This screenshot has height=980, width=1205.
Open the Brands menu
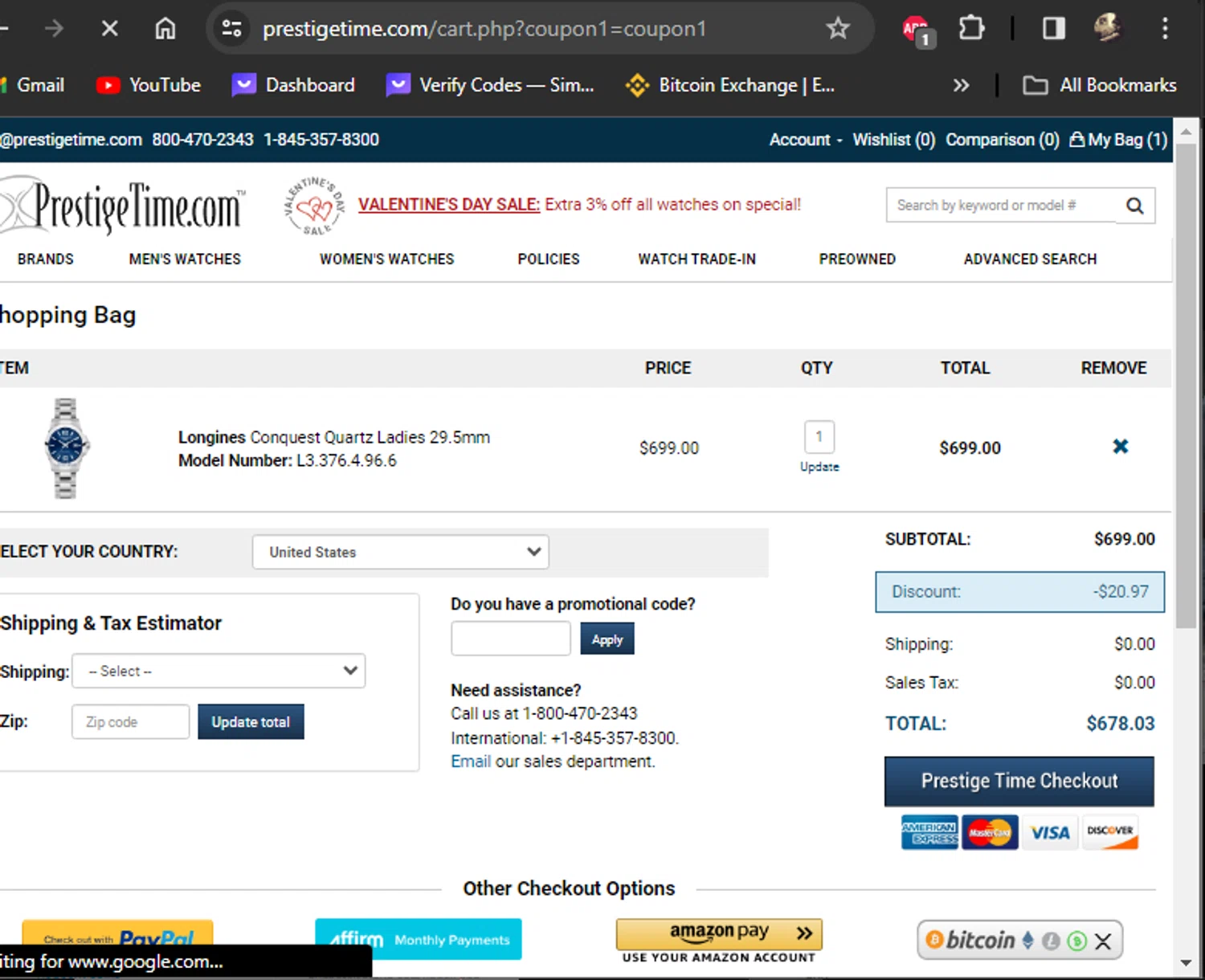click(x=46, y=259)
